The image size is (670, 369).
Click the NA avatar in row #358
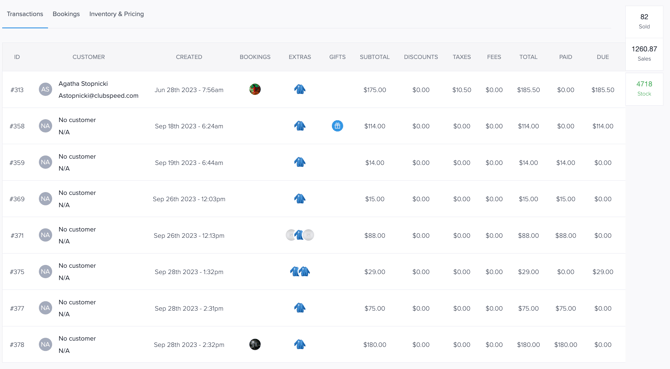coord(45,126)
